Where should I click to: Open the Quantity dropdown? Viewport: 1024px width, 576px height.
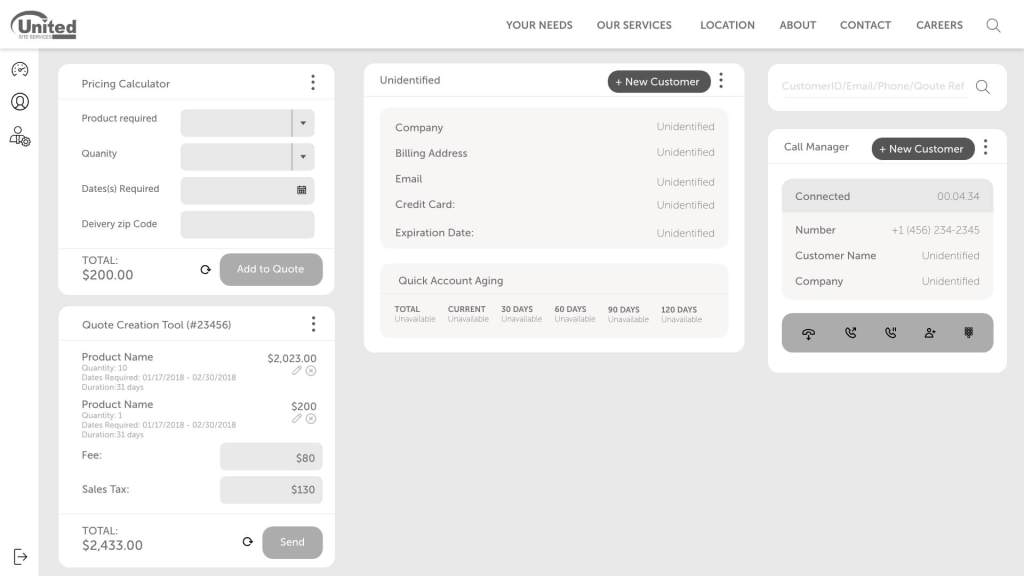click(303, 157)
